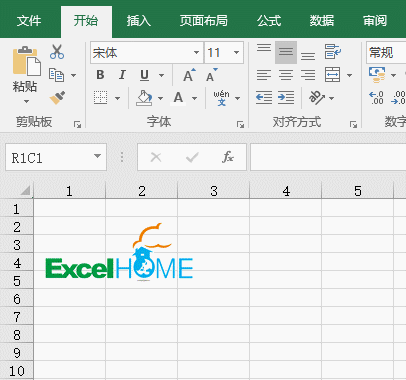Viewport: 406px width, 380px height.
Task: Click the font color A swatch
Action: click(x=178, y=98)
